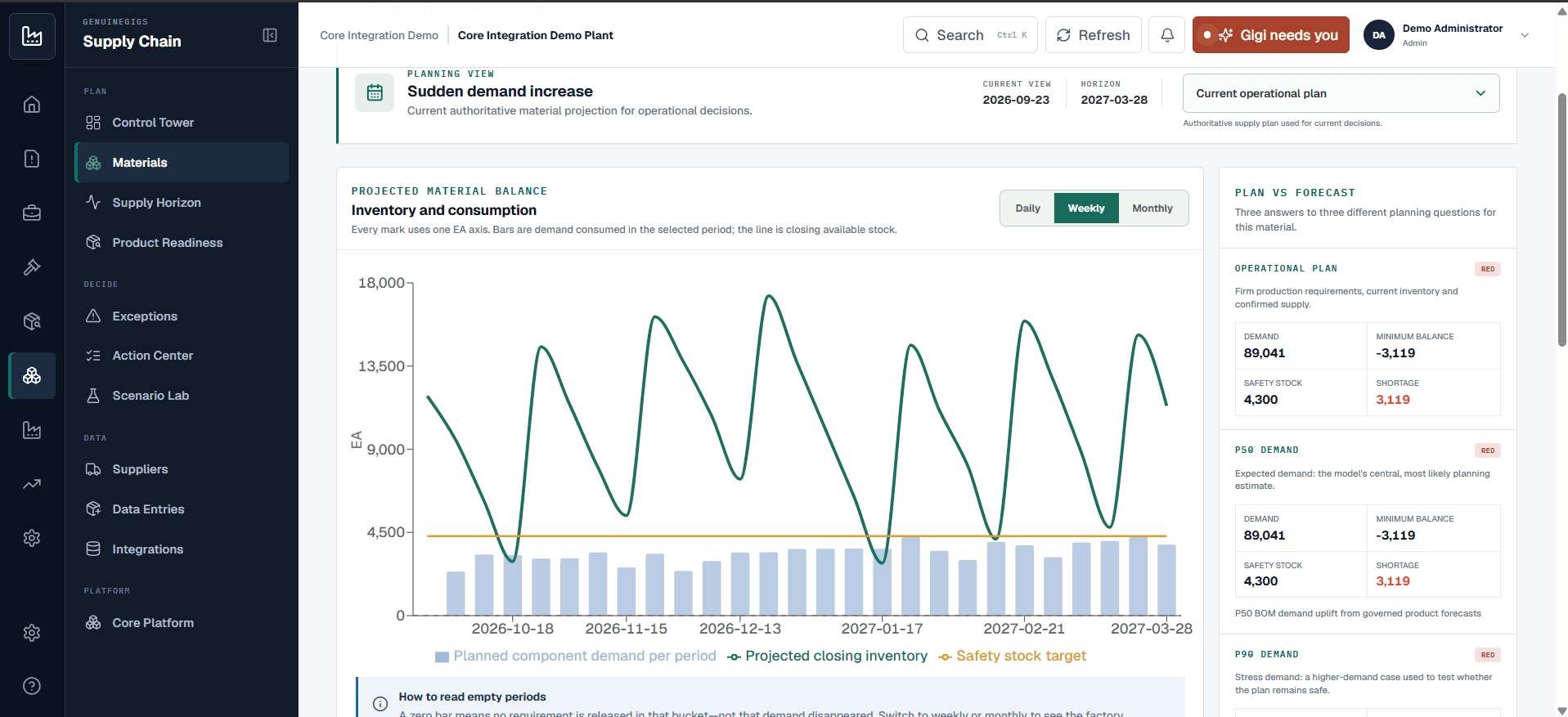Open Data Entries page

point(182,509)
